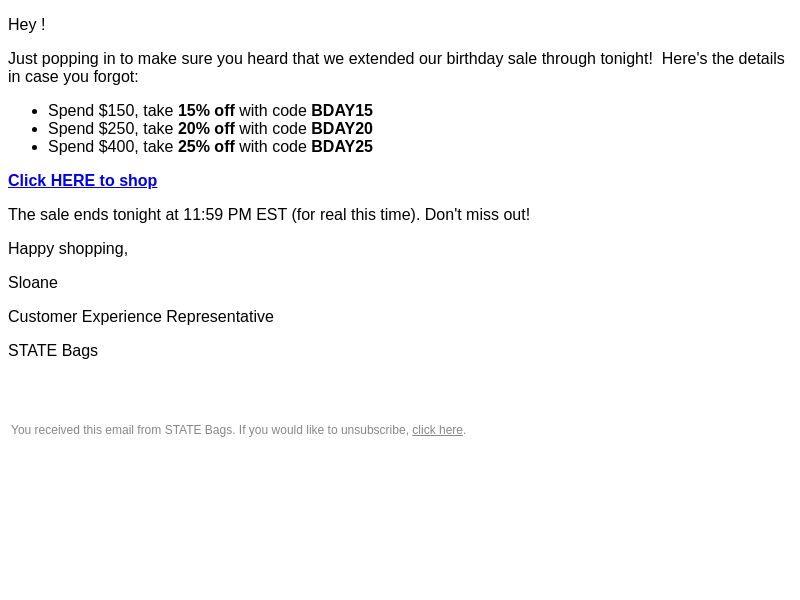This screenshot has height=600, width=800.
Task: Click the '11:59 PM EST' sale deadline sentence
Action: pos(269,215)
